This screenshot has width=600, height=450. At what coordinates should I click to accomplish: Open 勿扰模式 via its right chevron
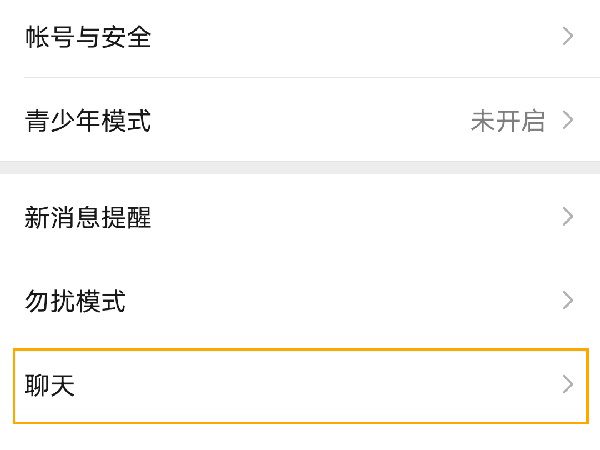568,300
